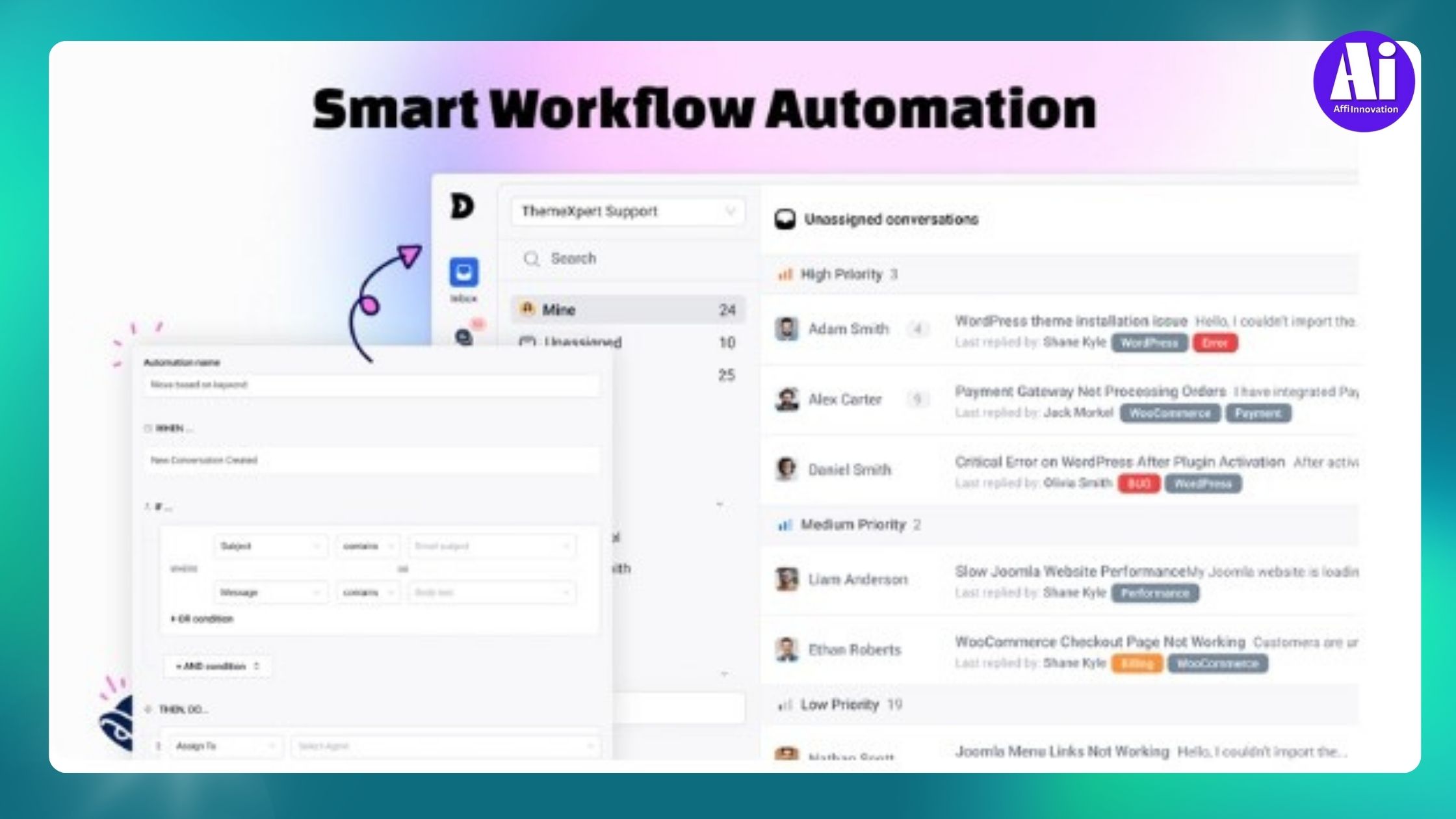1456x819 pixels.
Task: Click the Automation name input field
Action: (x=370, y=385)
